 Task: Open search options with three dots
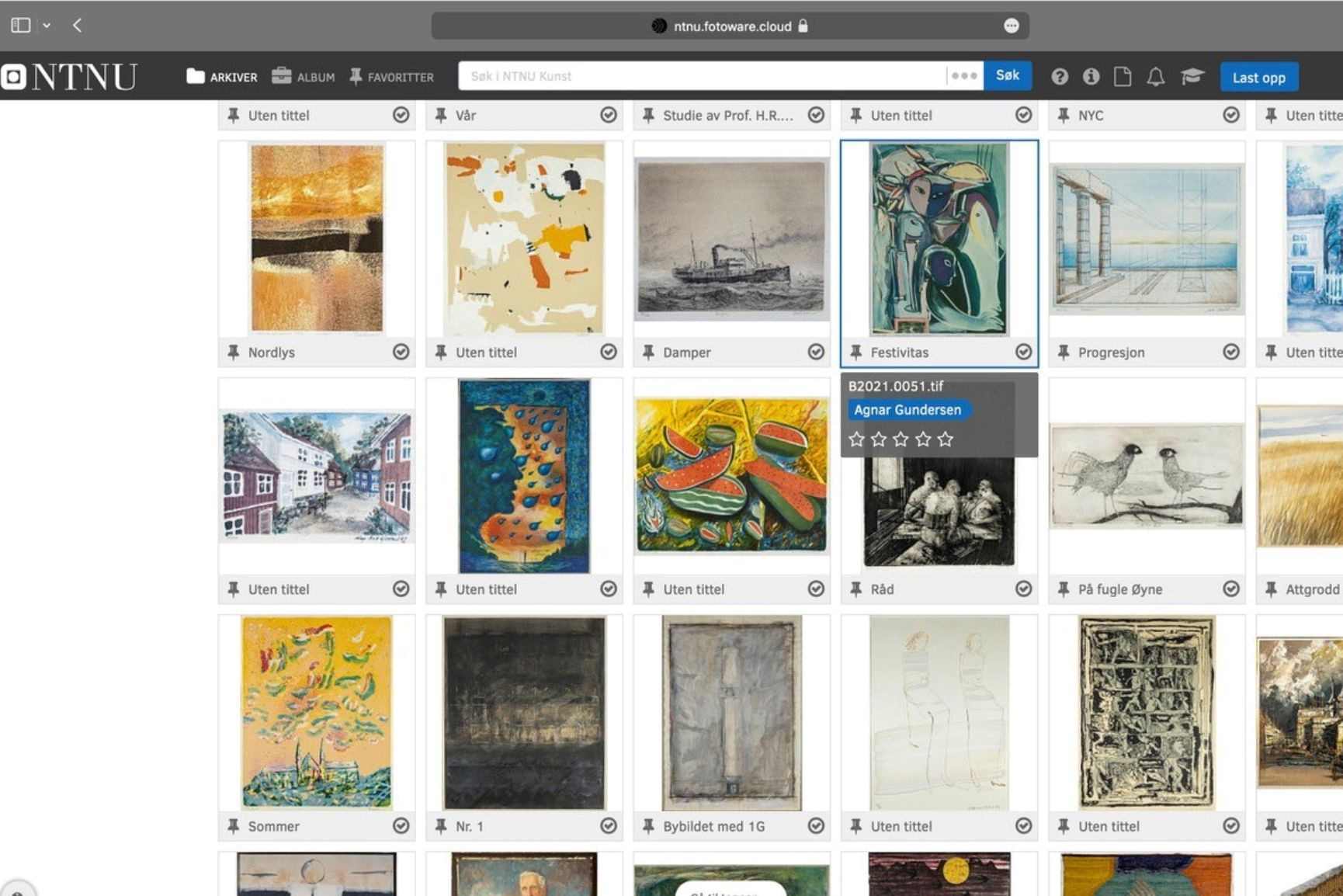(964, 76)
